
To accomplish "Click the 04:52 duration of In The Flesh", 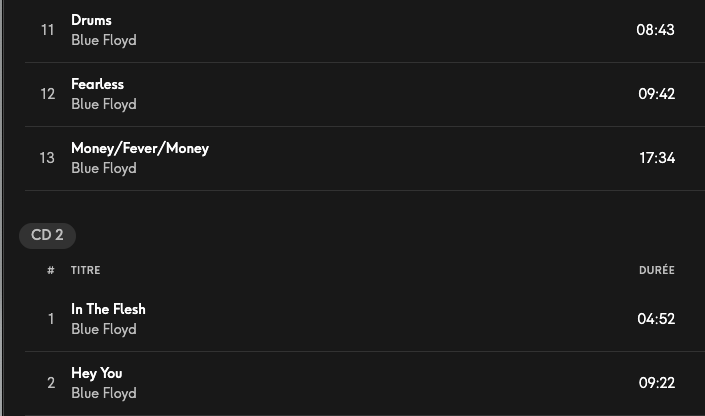I will point(656,319).
